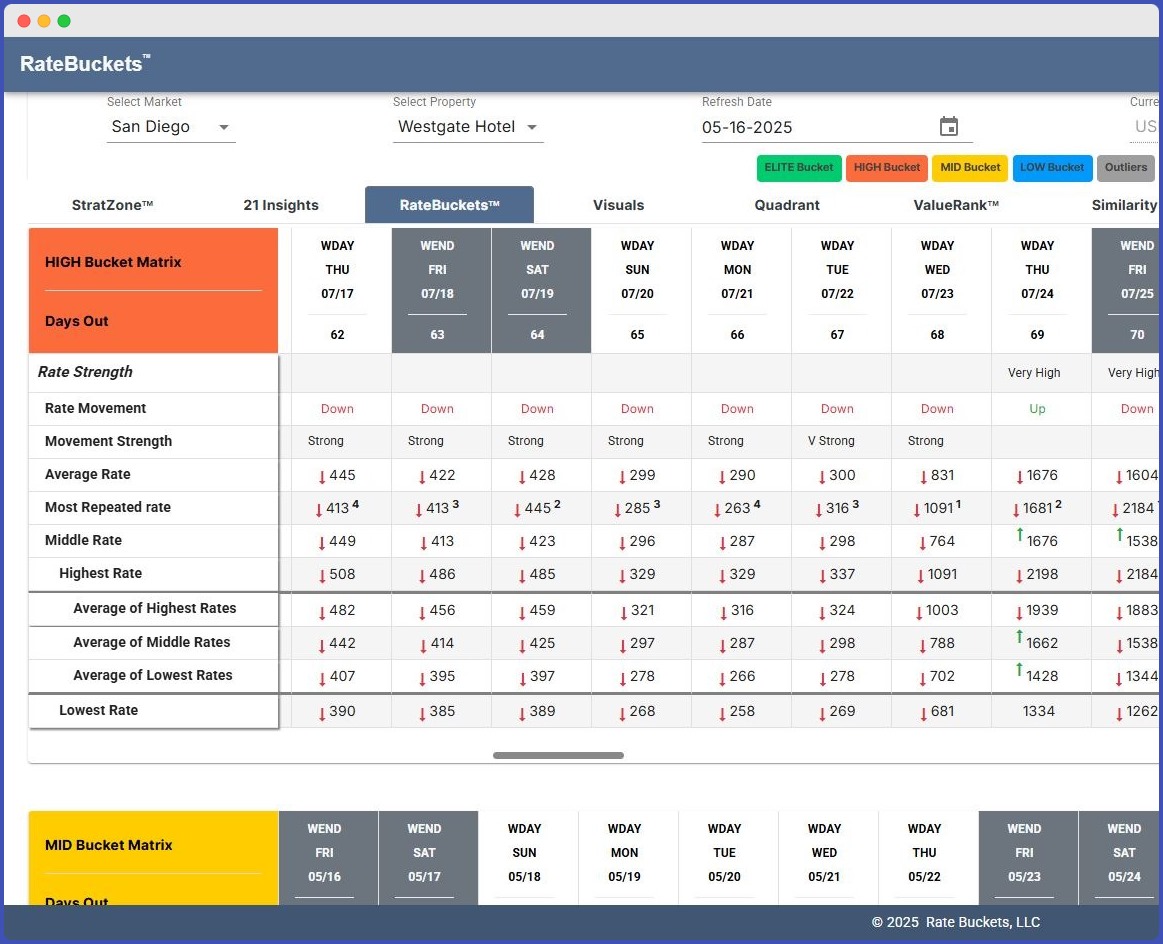
Task: Click the green arrow beside Average of Middle Rates 1662
Action: point(1020,636)
